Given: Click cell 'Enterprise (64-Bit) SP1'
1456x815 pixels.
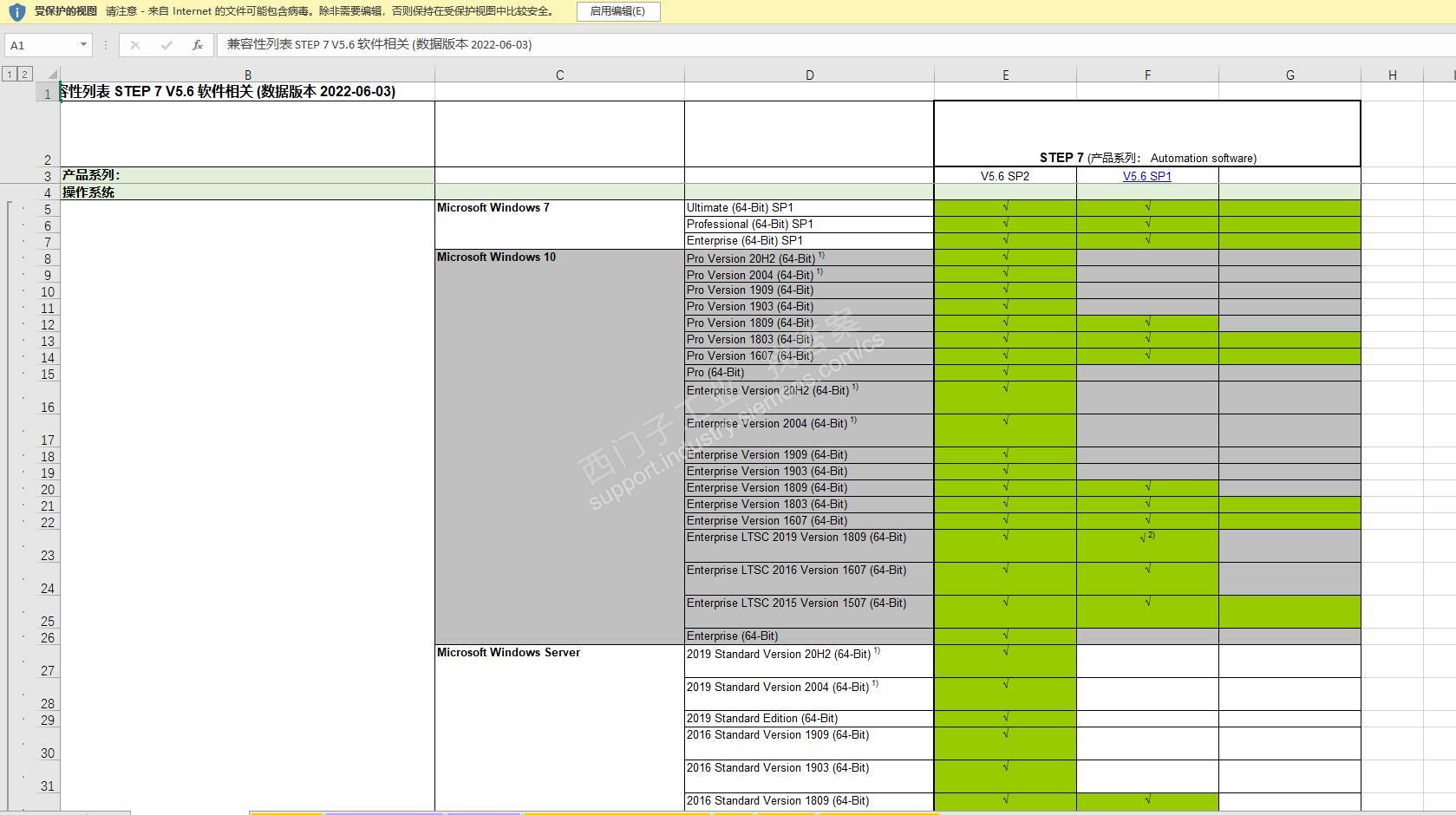Looking at the screenshot, I should [809, 241].
